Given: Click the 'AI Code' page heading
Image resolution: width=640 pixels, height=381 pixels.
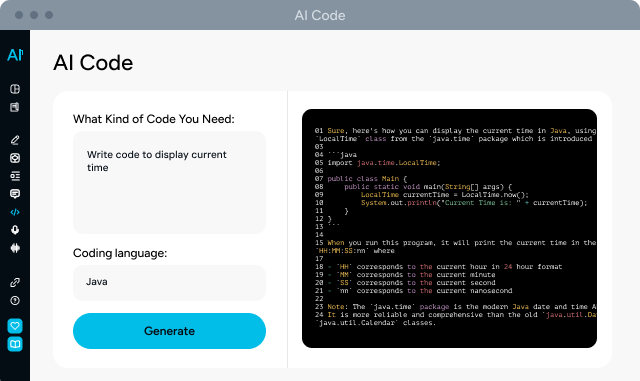Looking at the screenshot, I should tap(93, 63).
